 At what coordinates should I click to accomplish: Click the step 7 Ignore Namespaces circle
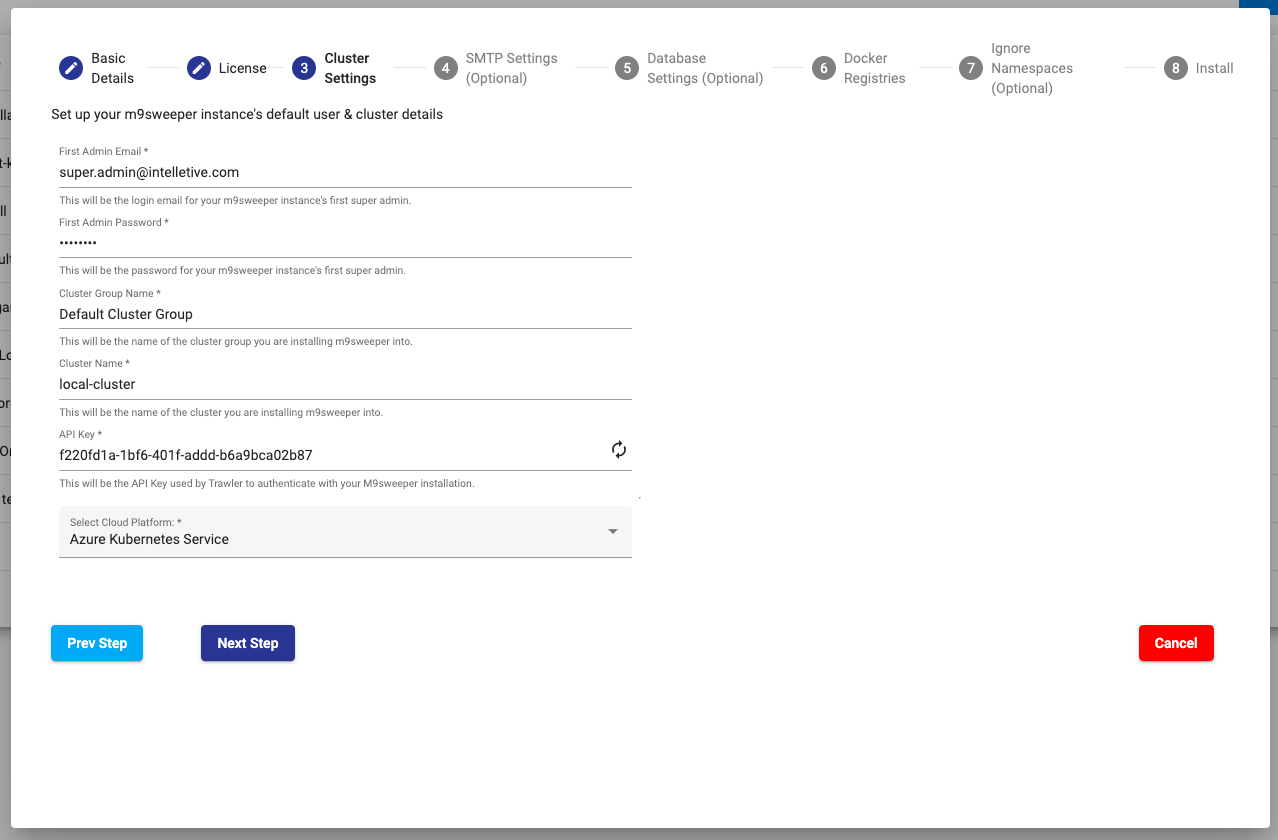coord(971,68)
